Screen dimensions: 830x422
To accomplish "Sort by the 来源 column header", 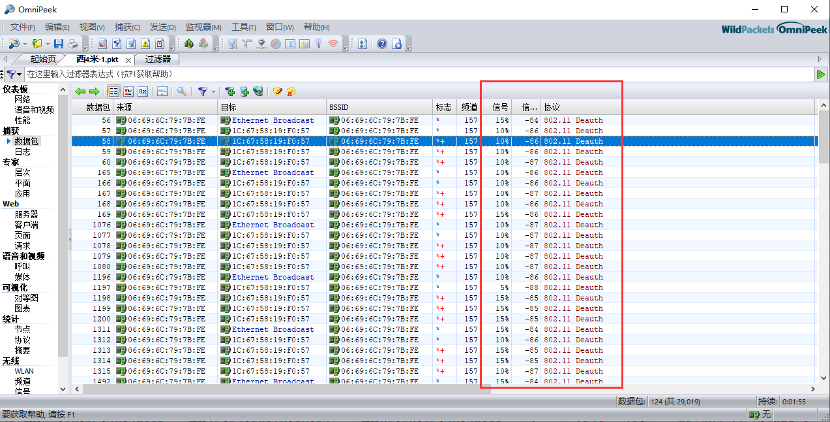I will (x=166, y=107).
